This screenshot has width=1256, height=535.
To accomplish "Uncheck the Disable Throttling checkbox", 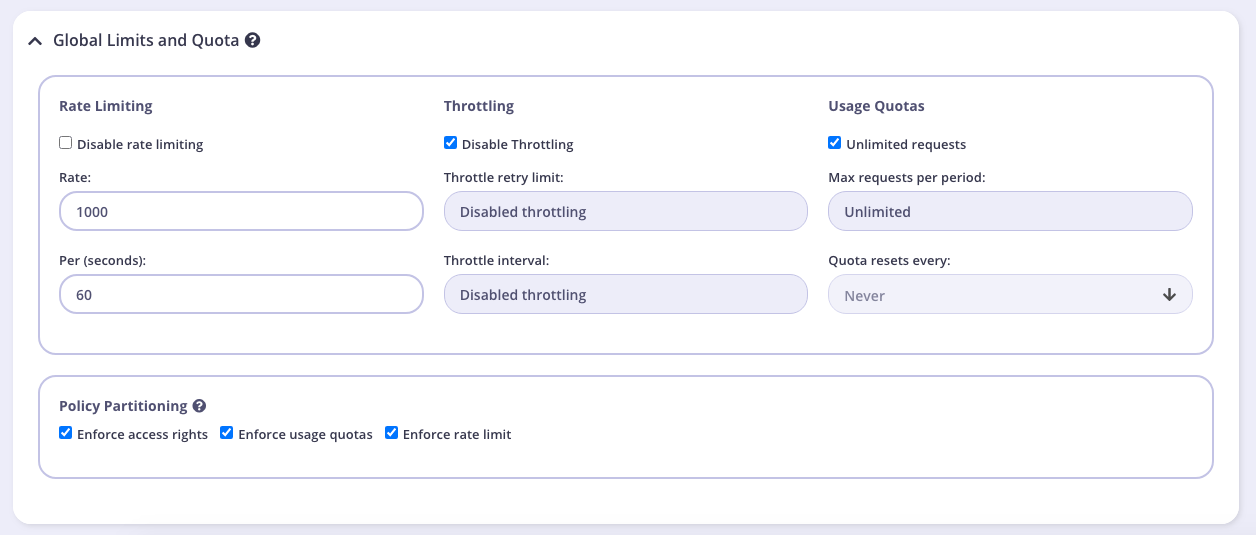I will (450, 143).
